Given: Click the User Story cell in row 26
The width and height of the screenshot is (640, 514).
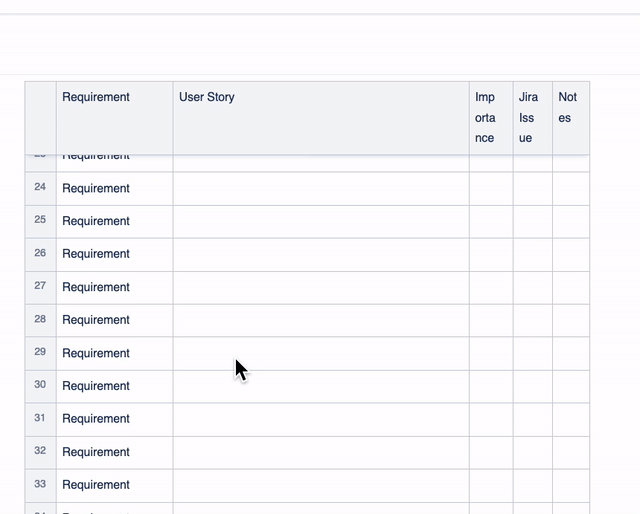Looking at the screenshot, I should coord(321,255).
